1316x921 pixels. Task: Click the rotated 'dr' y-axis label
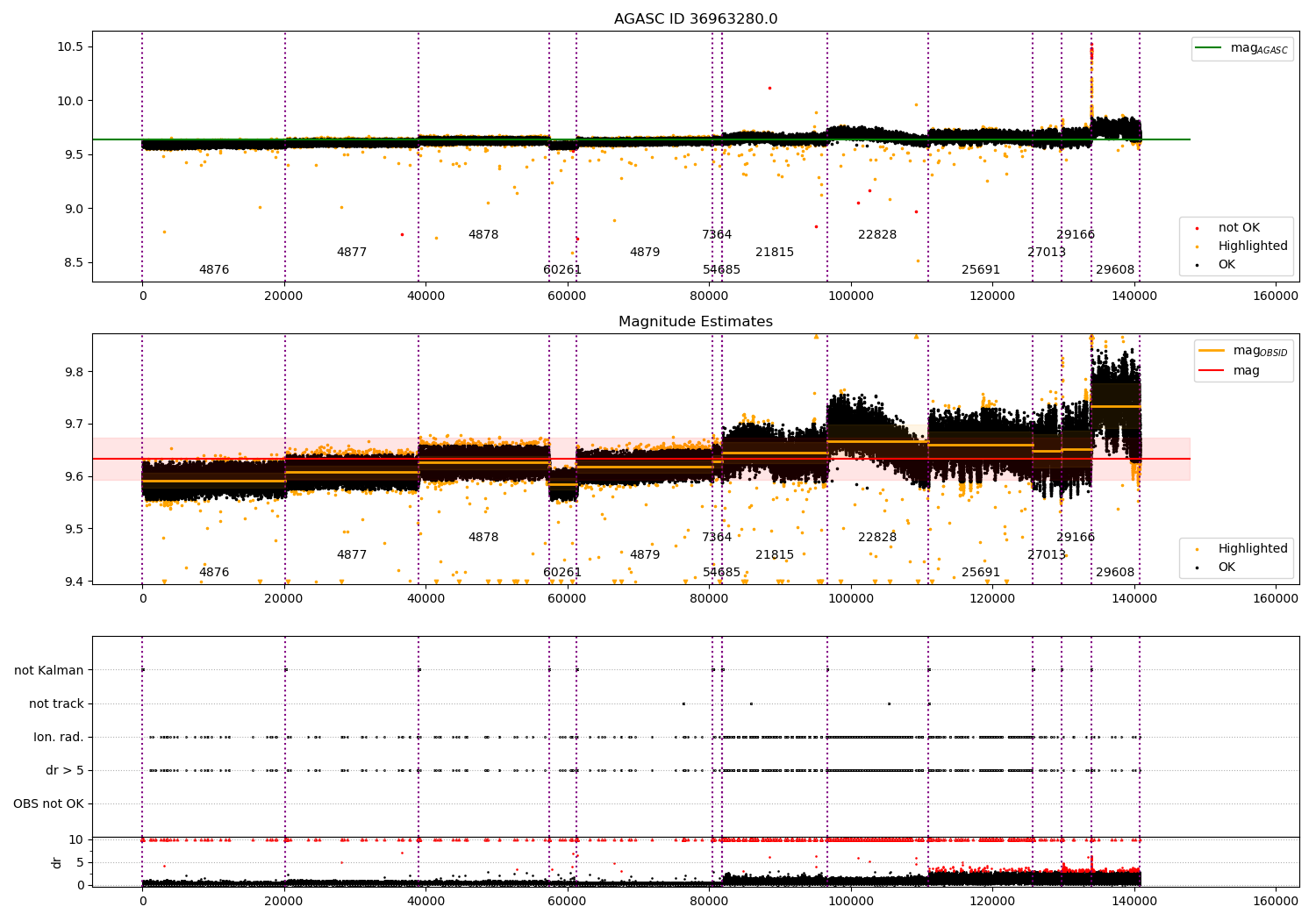click(57, 862)
